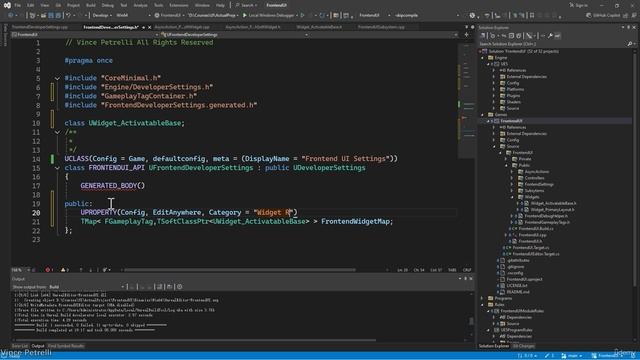Viewport: 640px width, 360px height.
Task: Click Solution Explorer show all files icon
Action: click(x=518, y=36)
